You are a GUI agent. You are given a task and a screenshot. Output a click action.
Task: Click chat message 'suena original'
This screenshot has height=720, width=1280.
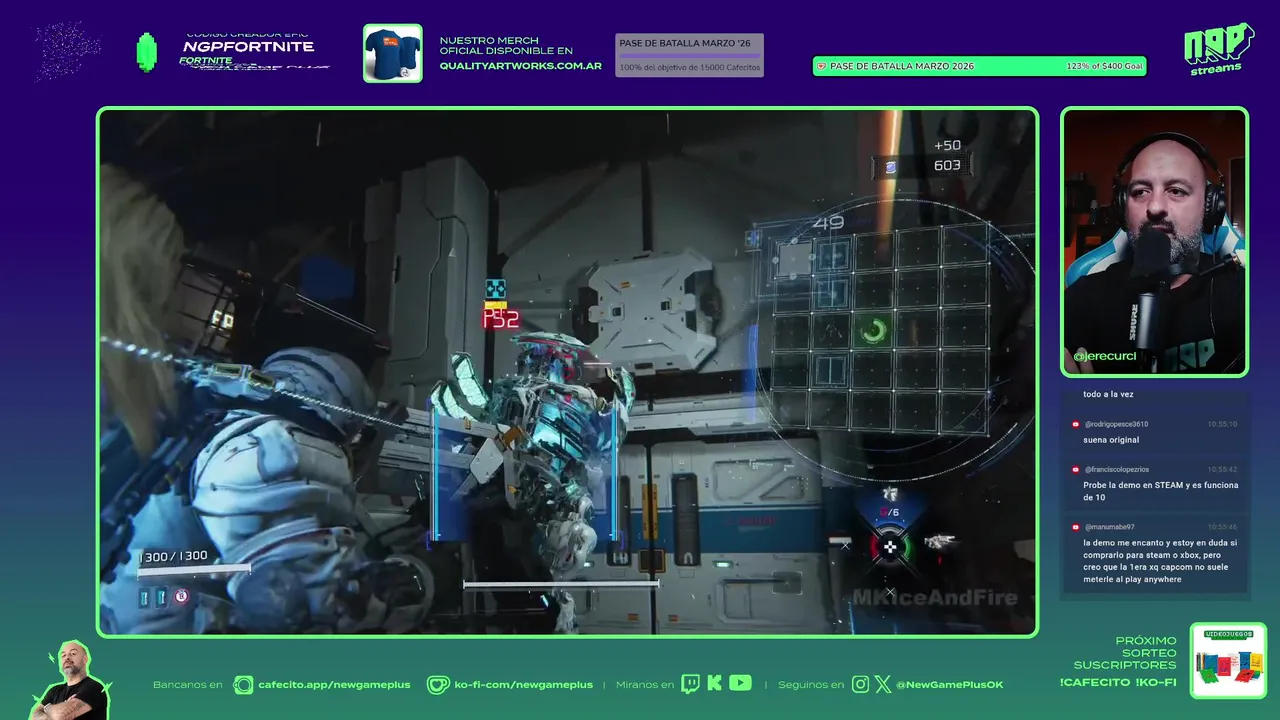tap(1111, 440)
